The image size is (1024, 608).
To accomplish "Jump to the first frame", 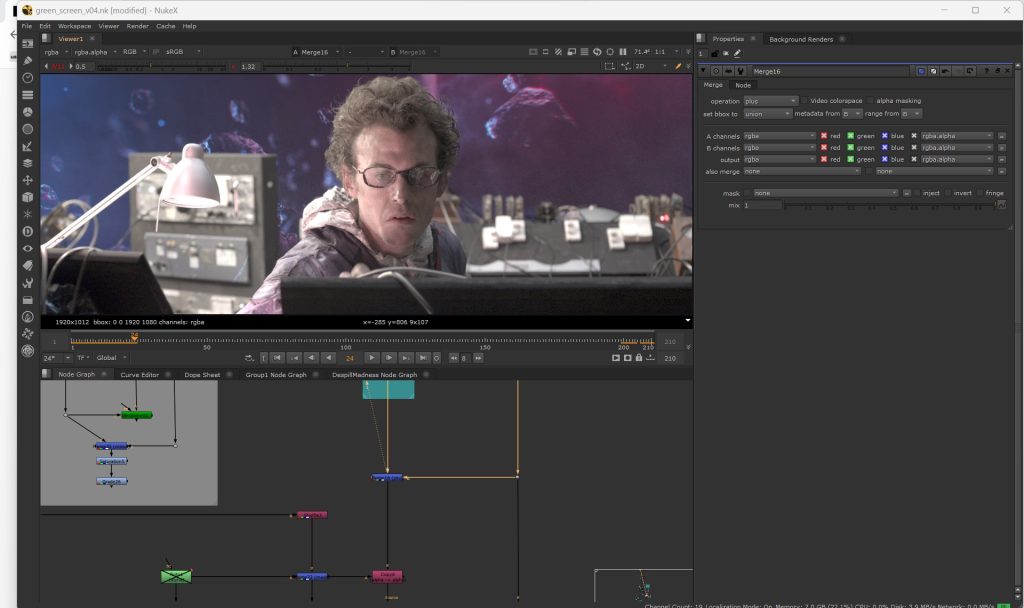I will 277,358.
